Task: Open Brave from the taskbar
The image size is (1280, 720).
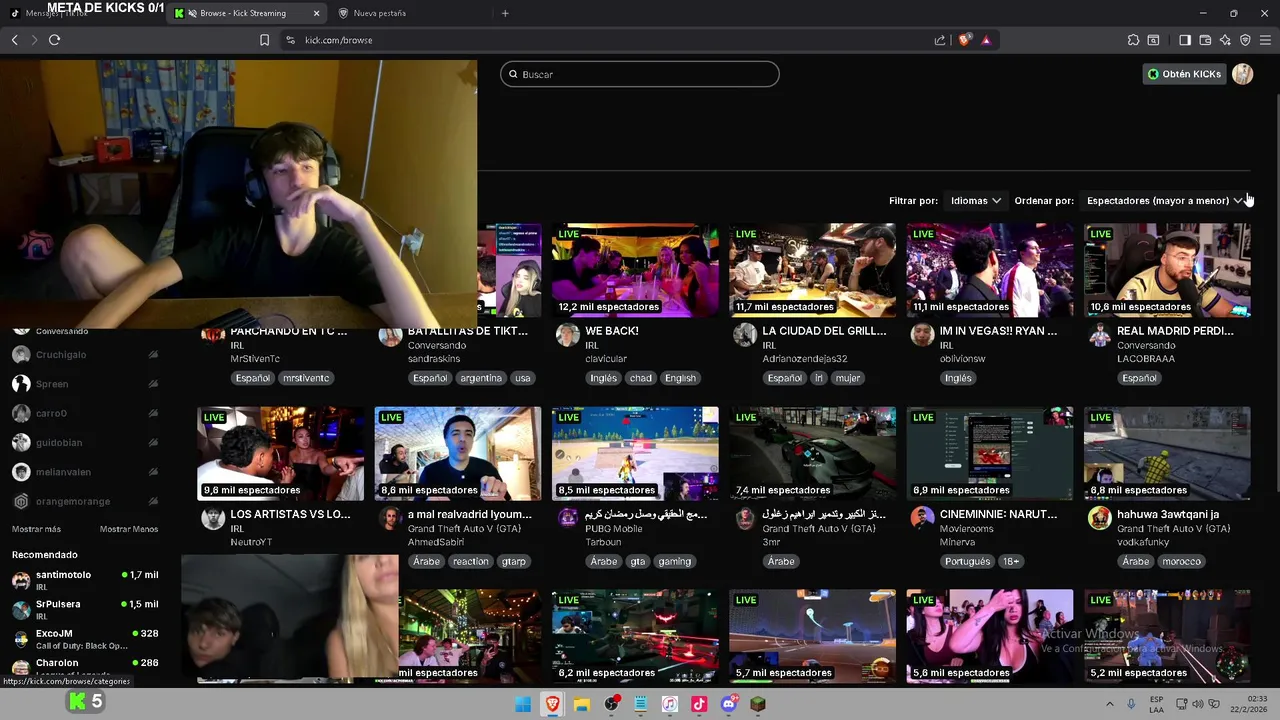Action: click(552, 704)
